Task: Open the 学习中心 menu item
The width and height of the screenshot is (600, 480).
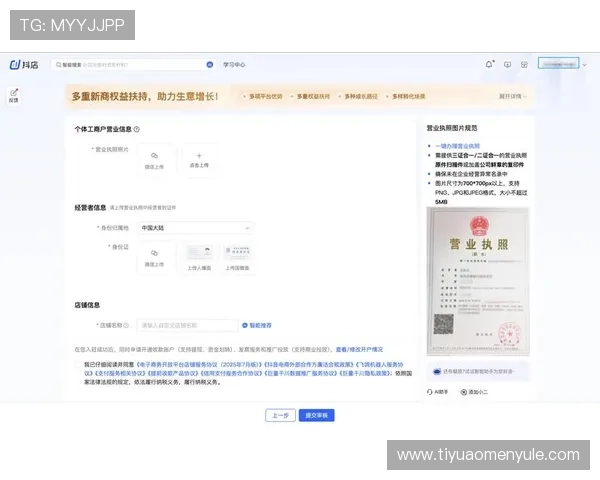Action: (234, 65)
